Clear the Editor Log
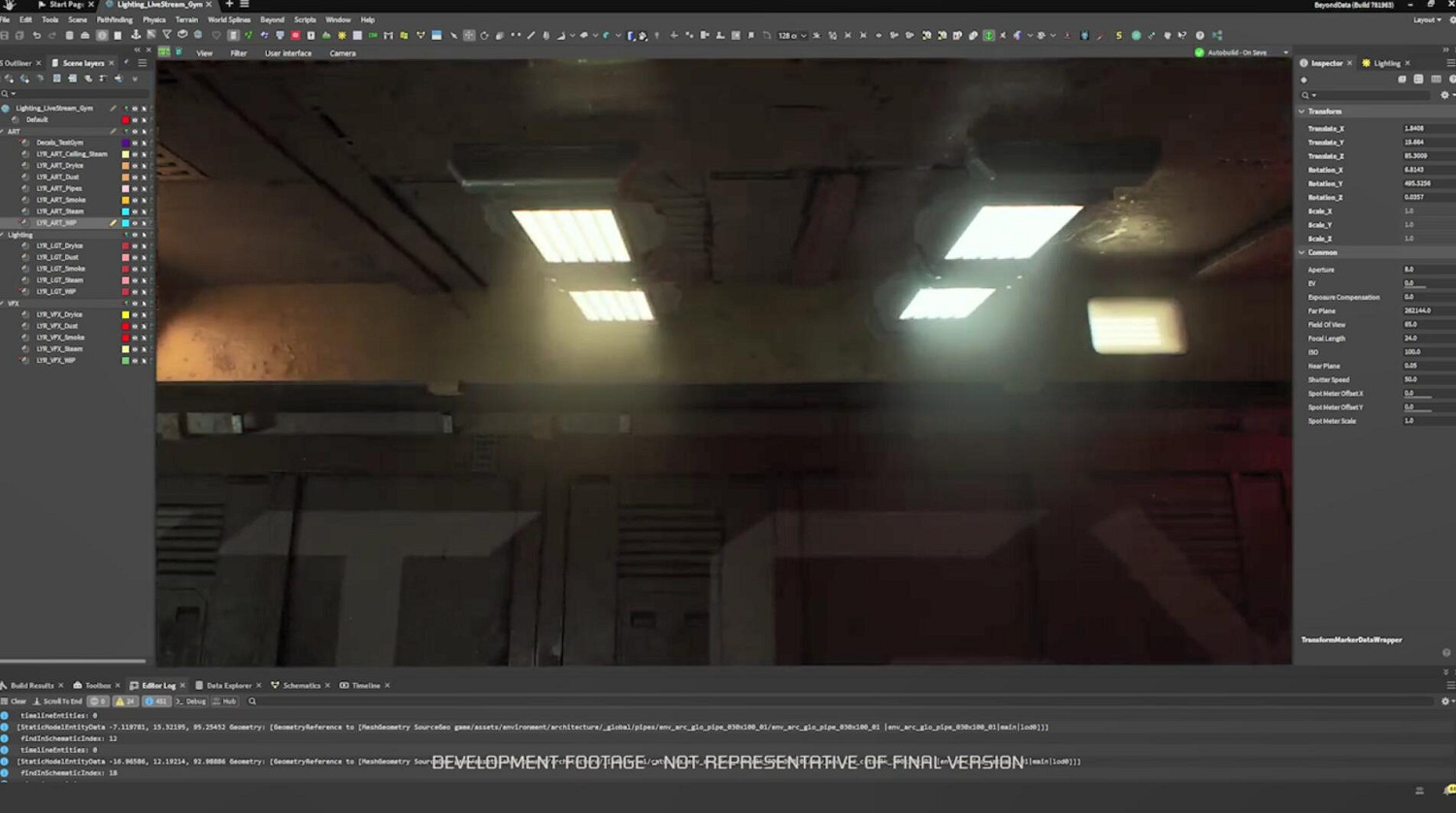Image resolution: width=1456 pixels, height=813 pixels. [15, 701]
